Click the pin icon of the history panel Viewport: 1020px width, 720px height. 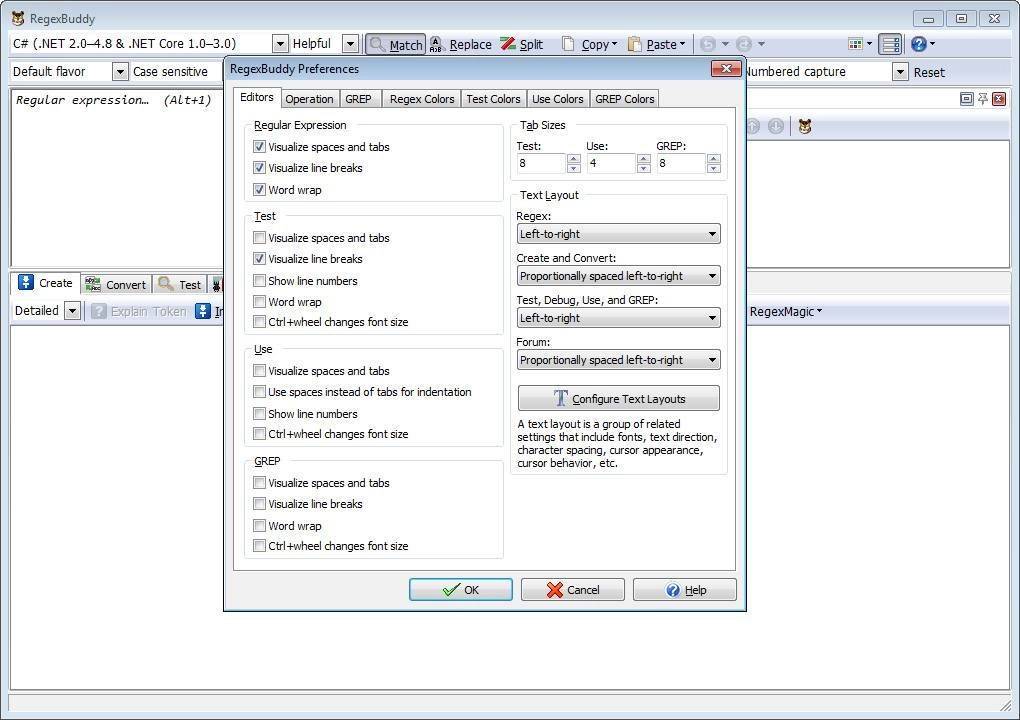pos(983,99)
